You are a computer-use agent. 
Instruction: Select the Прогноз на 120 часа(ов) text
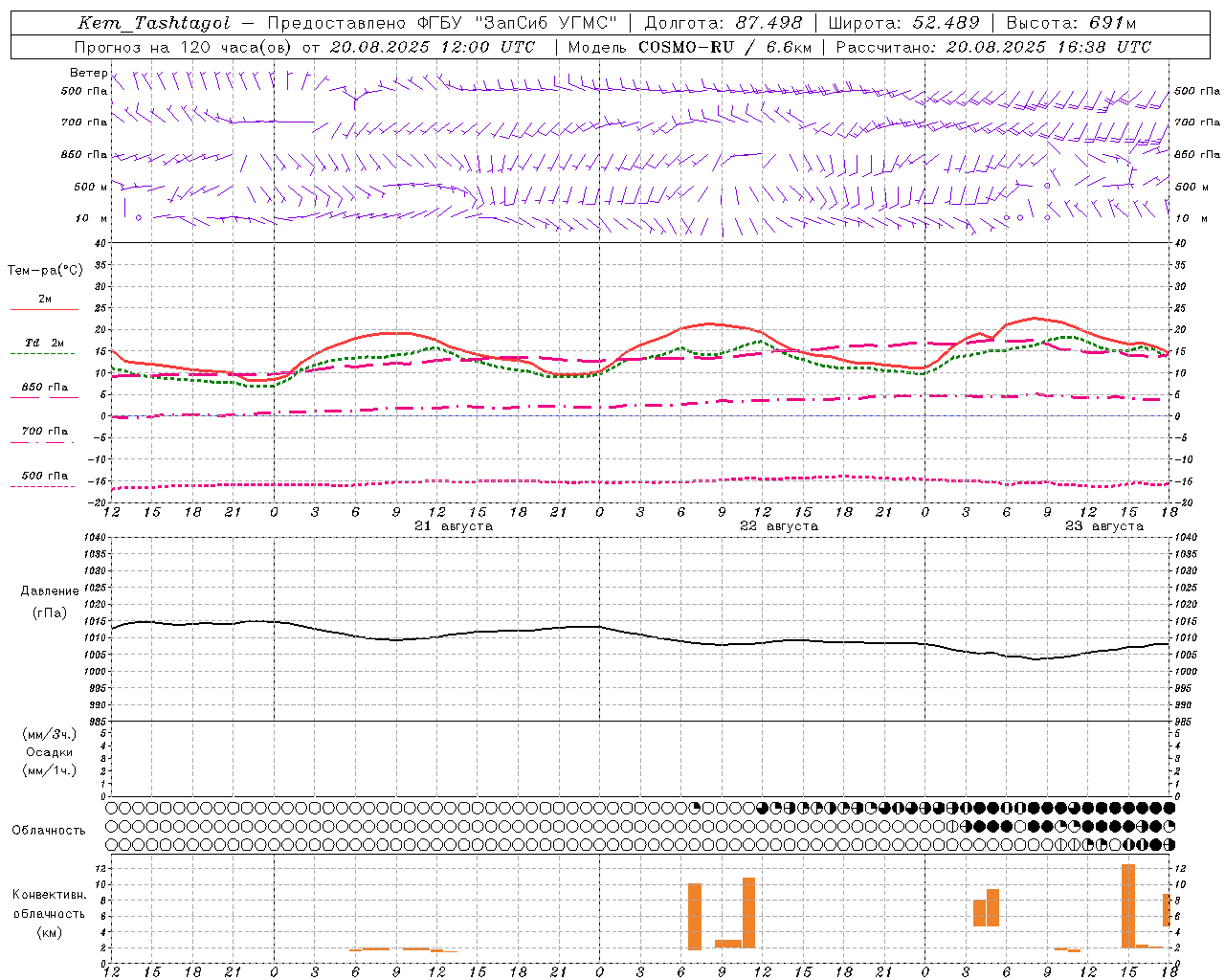coord(183,47)
